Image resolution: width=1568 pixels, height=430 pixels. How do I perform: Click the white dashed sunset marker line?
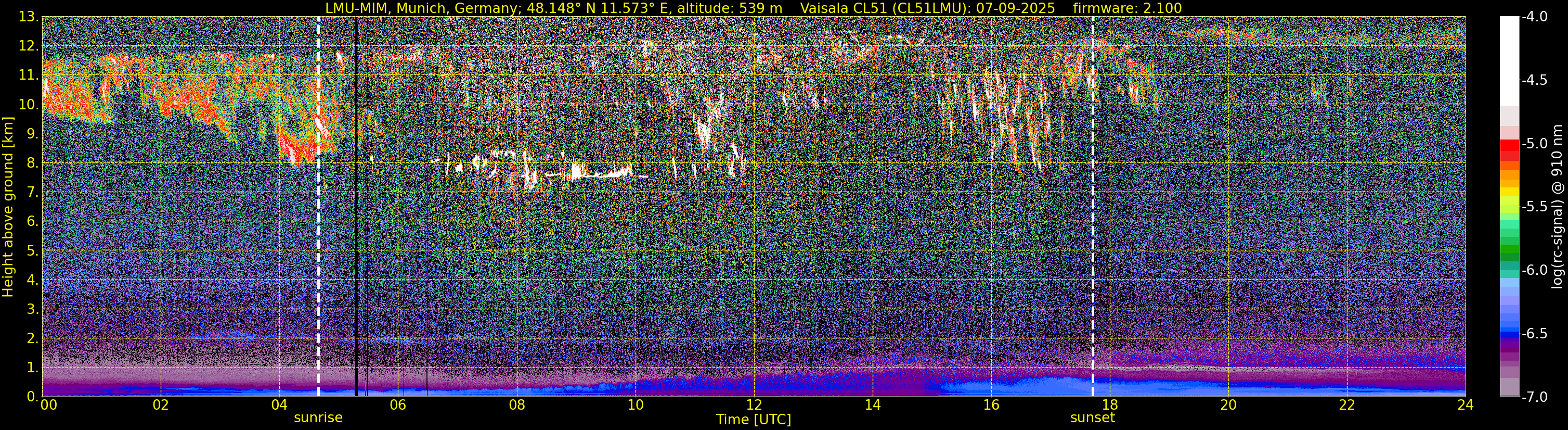[1093, 207]
